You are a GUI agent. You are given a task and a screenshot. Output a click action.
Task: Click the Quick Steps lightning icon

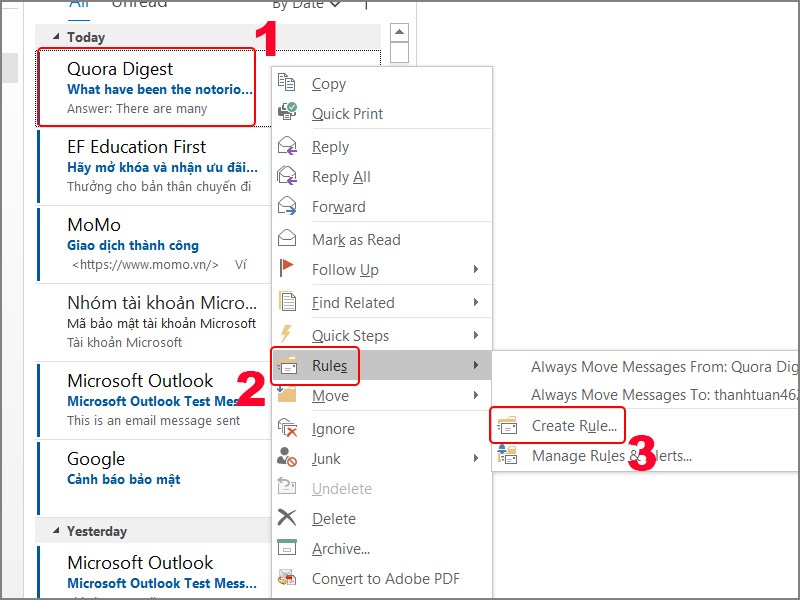click(x=288, y=334)
